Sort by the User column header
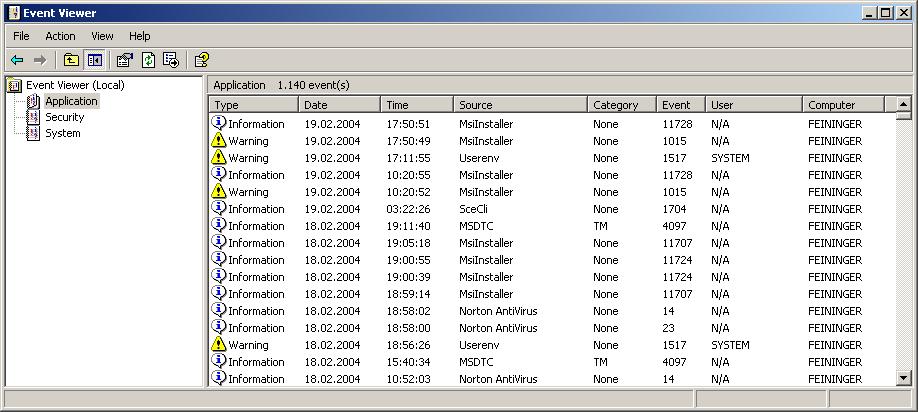This screenshot has width=918, height=412. (754, 105)
